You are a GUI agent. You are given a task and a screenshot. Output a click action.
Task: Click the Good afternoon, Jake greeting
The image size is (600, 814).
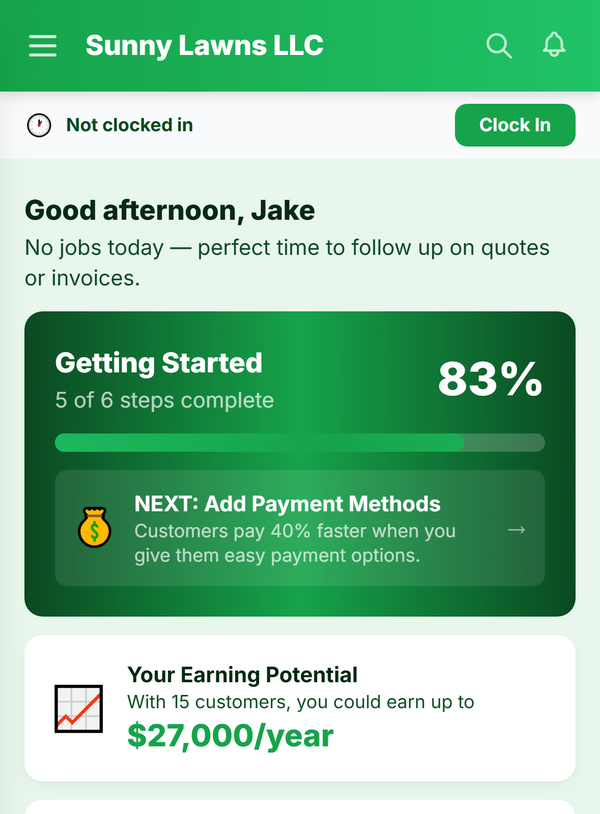pyautogui.click(x=170, y=210)
